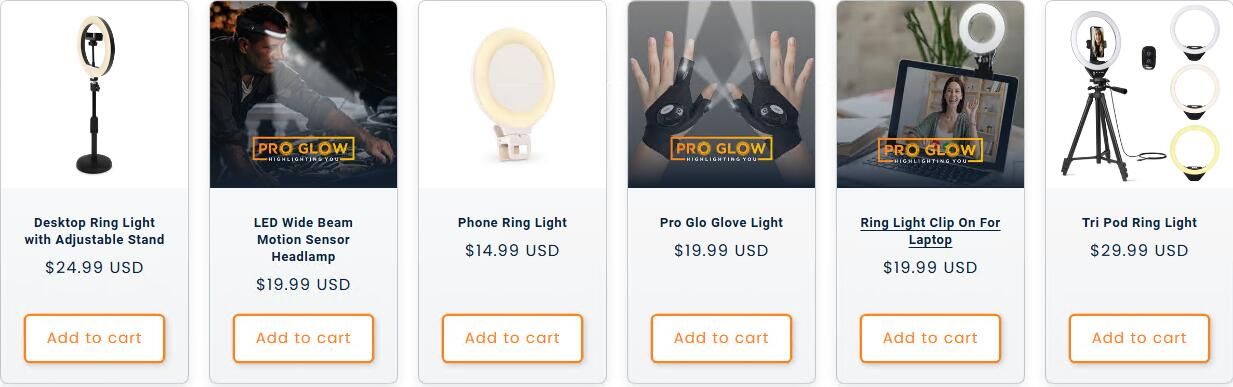View the tripod ring light image
The width and height of the screenshot is (1233, 387).
point(1139,94)
